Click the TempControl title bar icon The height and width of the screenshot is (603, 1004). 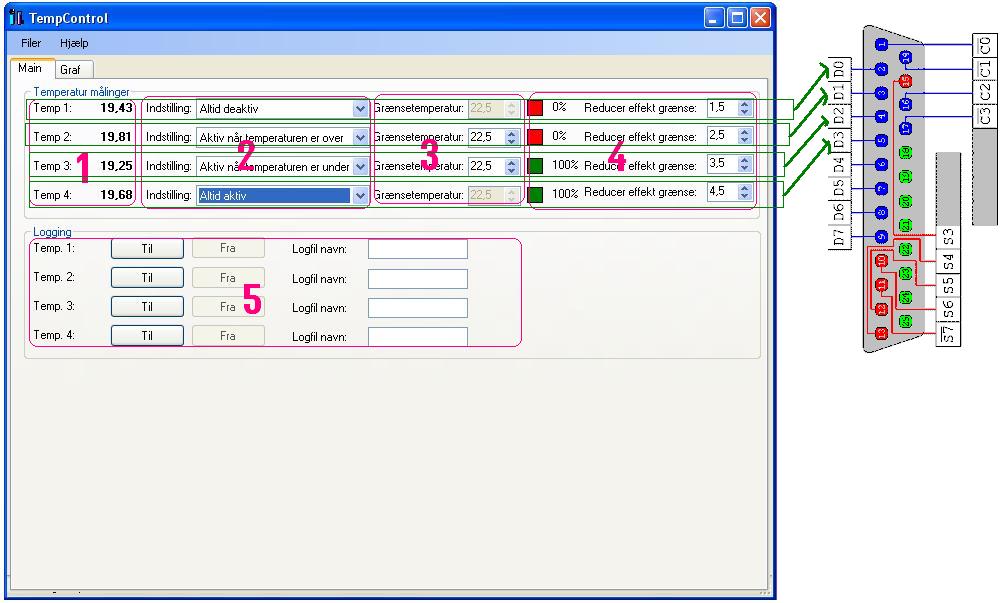click(17, 17)
